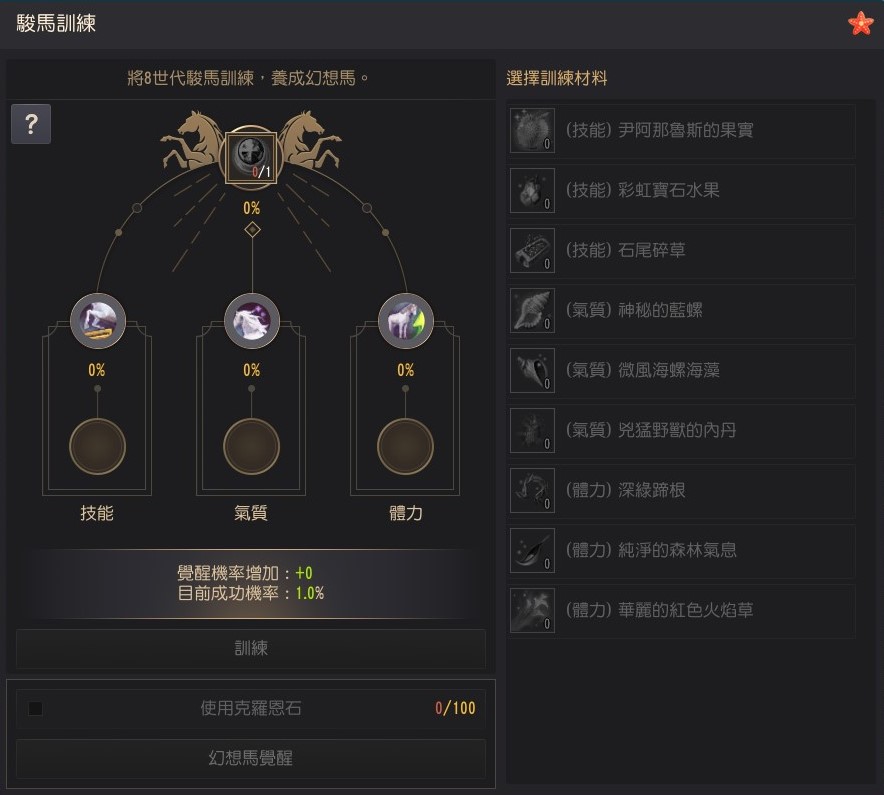
Task: Choose 華麗的紅色火焰草 material icon
Action: tap(532, 610)
